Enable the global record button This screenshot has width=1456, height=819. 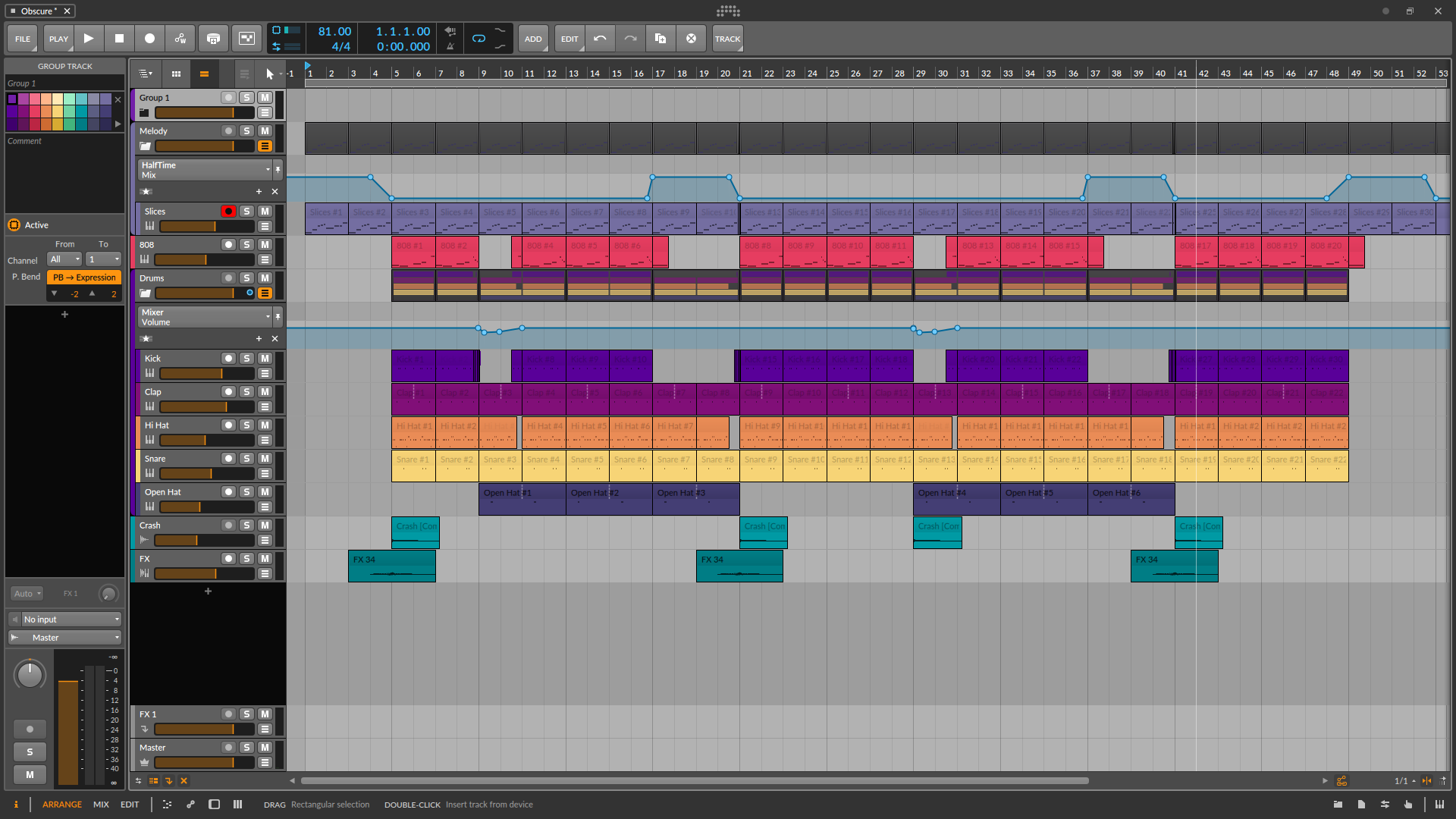tap(149, 39)
